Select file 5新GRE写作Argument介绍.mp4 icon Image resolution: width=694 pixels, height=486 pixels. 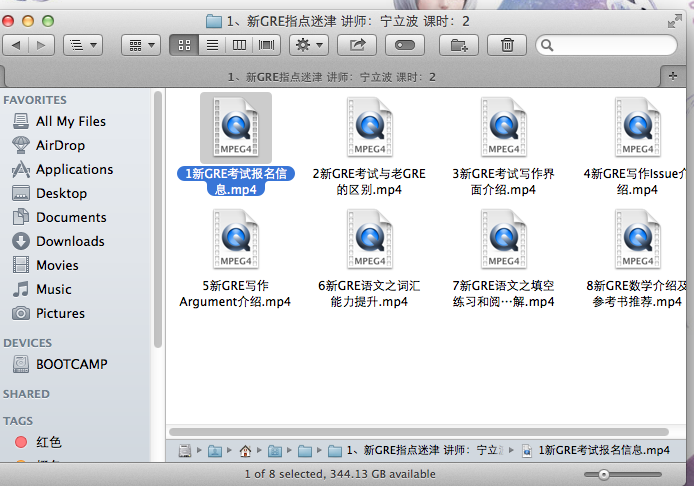(236, 239)
